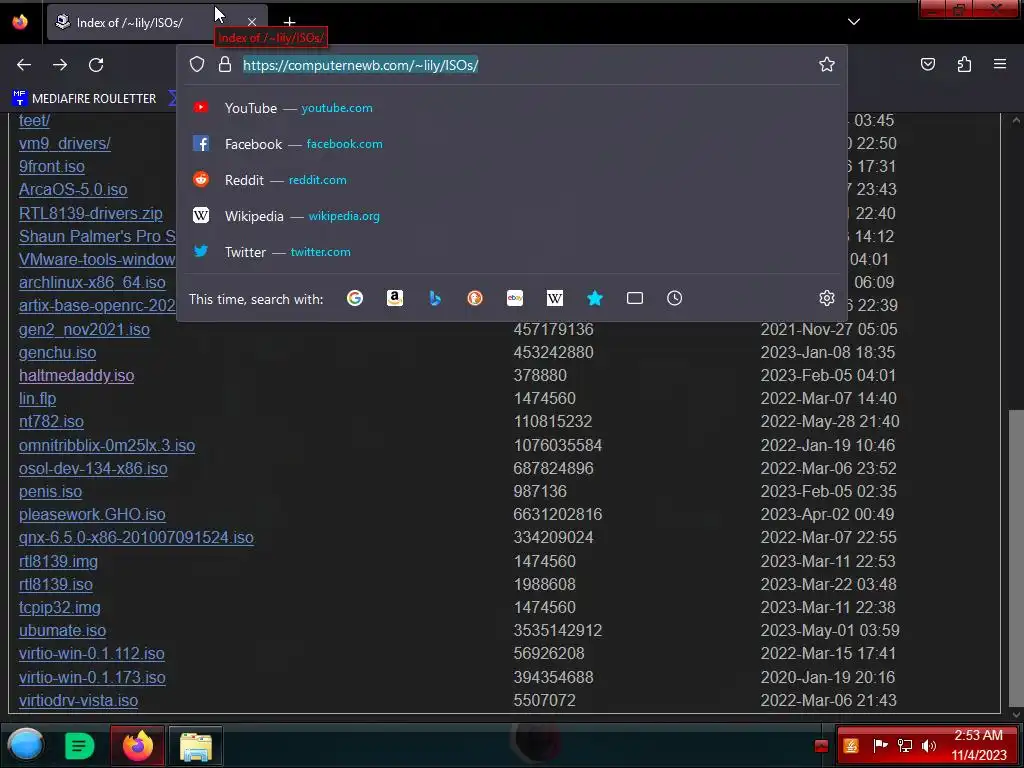Open green notes app in taskbar
1024x768 pixels.
click(79, 745)
